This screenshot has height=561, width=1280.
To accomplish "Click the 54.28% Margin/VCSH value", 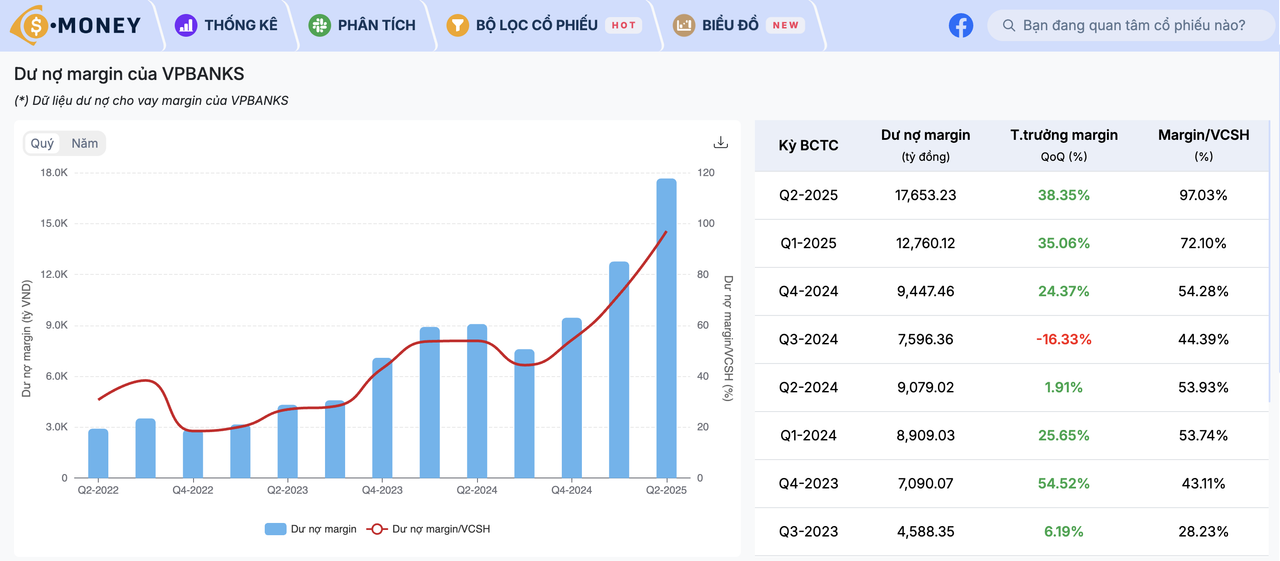I will pos(1203,291).
